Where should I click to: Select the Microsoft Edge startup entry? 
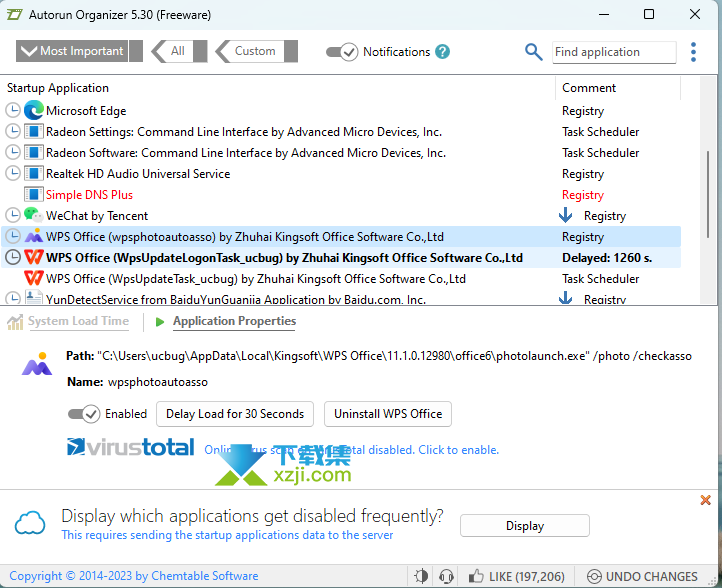point(341,111)
